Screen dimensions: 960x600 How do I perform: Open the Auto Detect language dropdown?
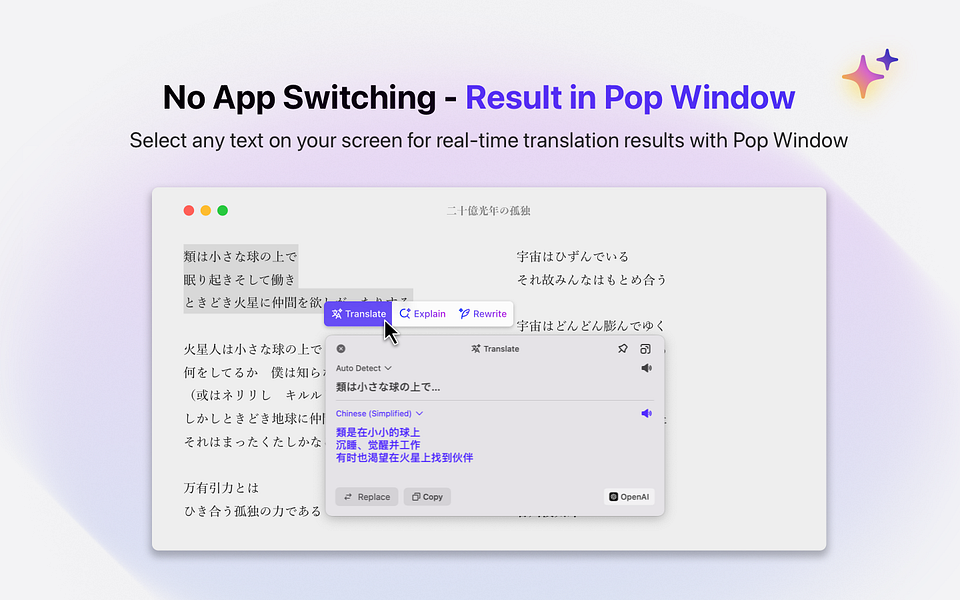pos(363,368)
